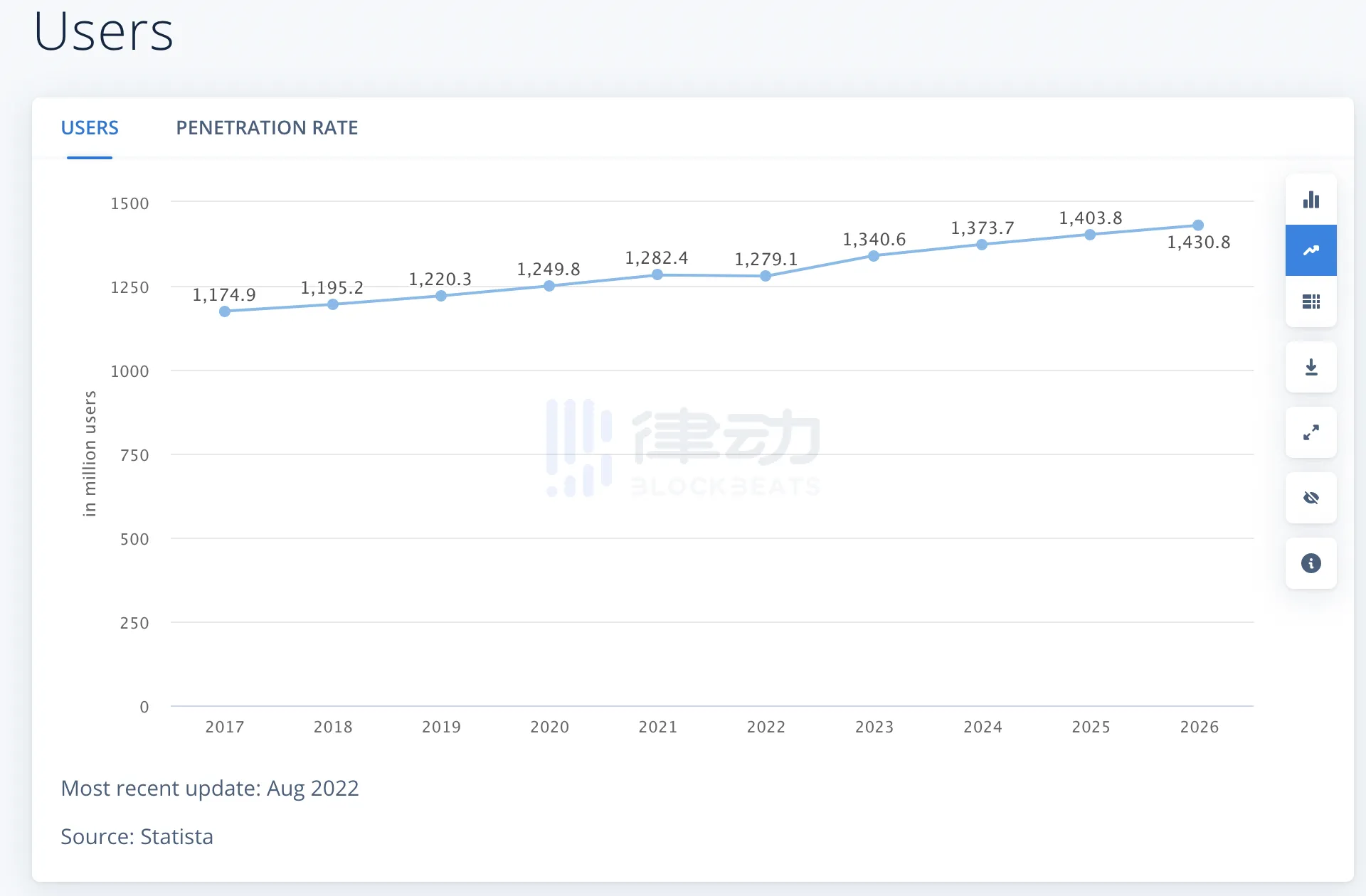1366x896 pixels.
Task: Click the 2023 x-axis label
Action: point(874,727)
